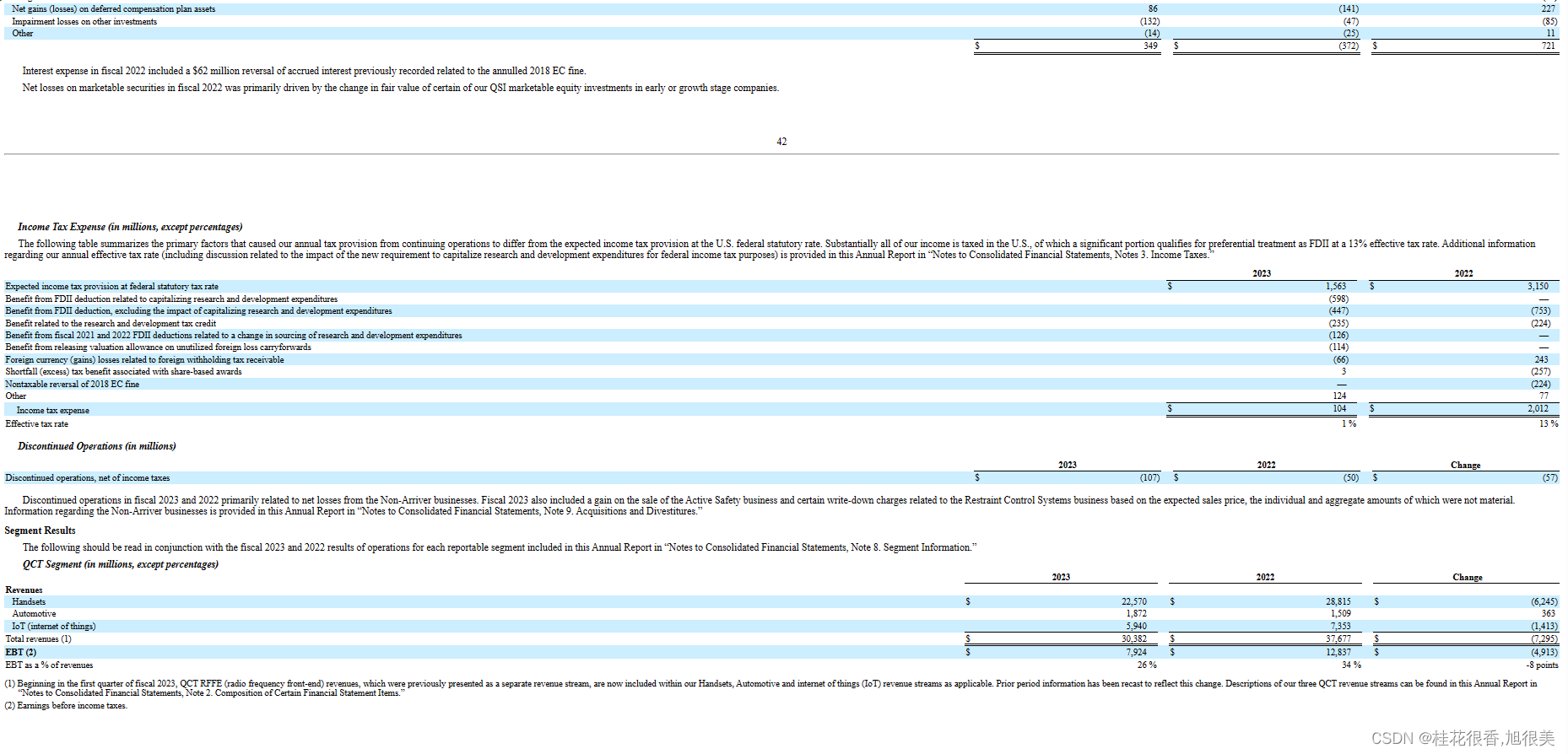Viewport: 1568px width, 754px height.
Task: Click the value 3,150 in the tax table
Action: (1538, 287)
